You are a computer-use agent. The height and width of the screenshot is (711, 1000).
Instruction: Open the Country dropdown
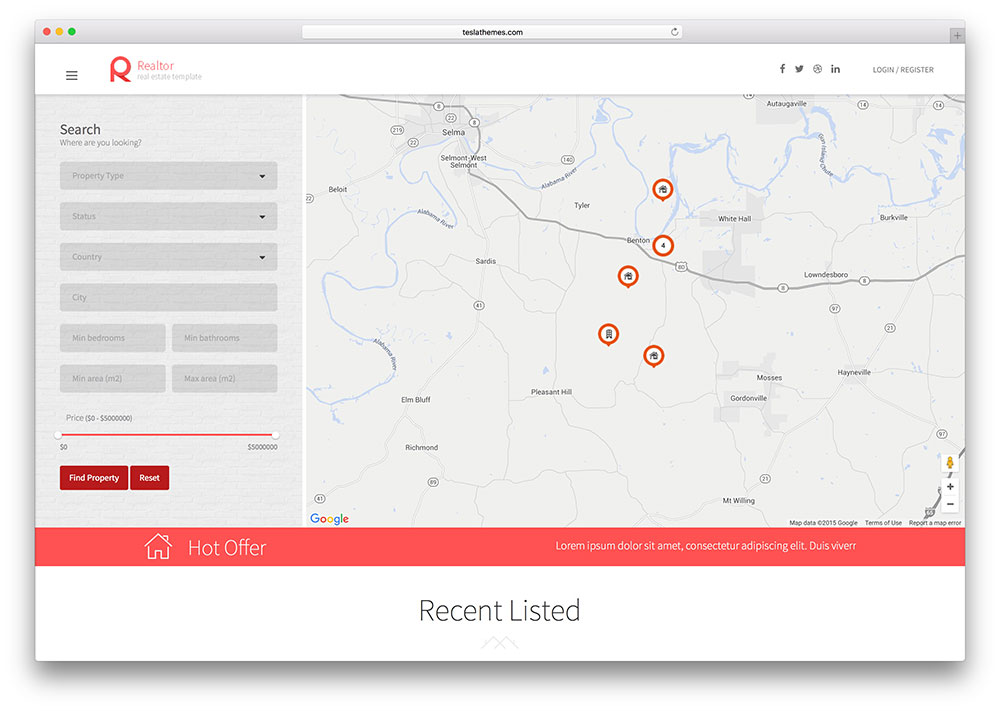[168, 257]
